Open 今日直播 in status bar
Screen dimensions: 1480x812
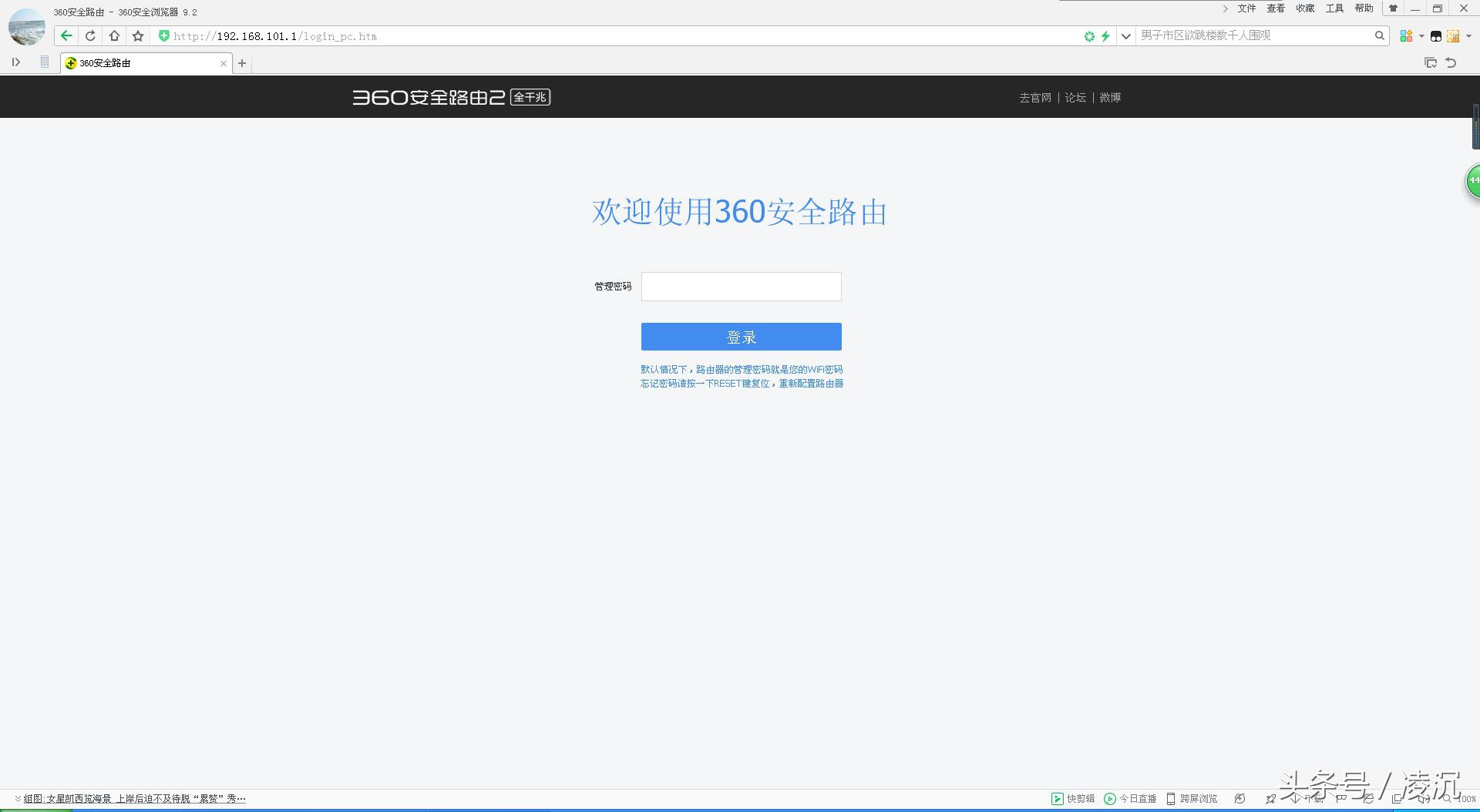1130,799
